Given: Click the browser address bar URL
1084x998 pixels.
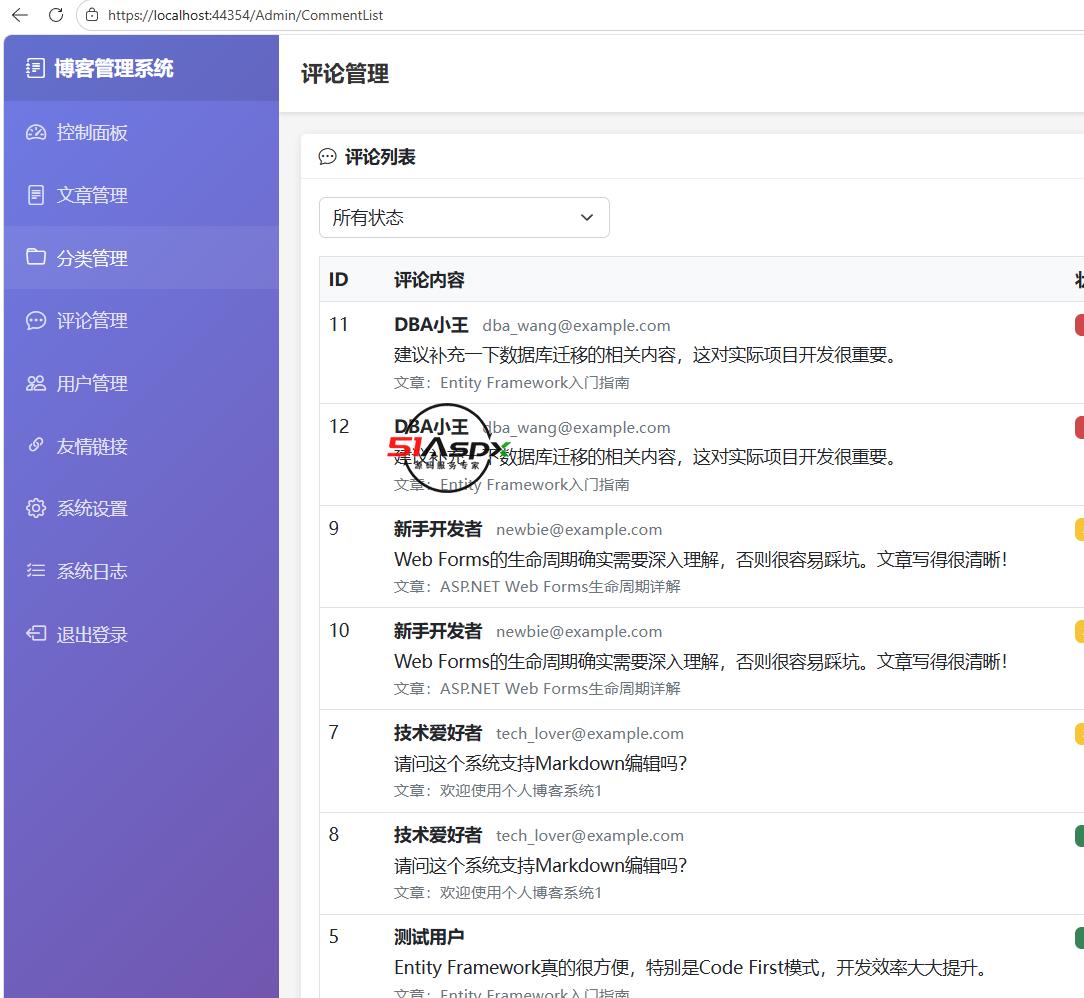Looking at the screenshot, I should tap(245, 15).
